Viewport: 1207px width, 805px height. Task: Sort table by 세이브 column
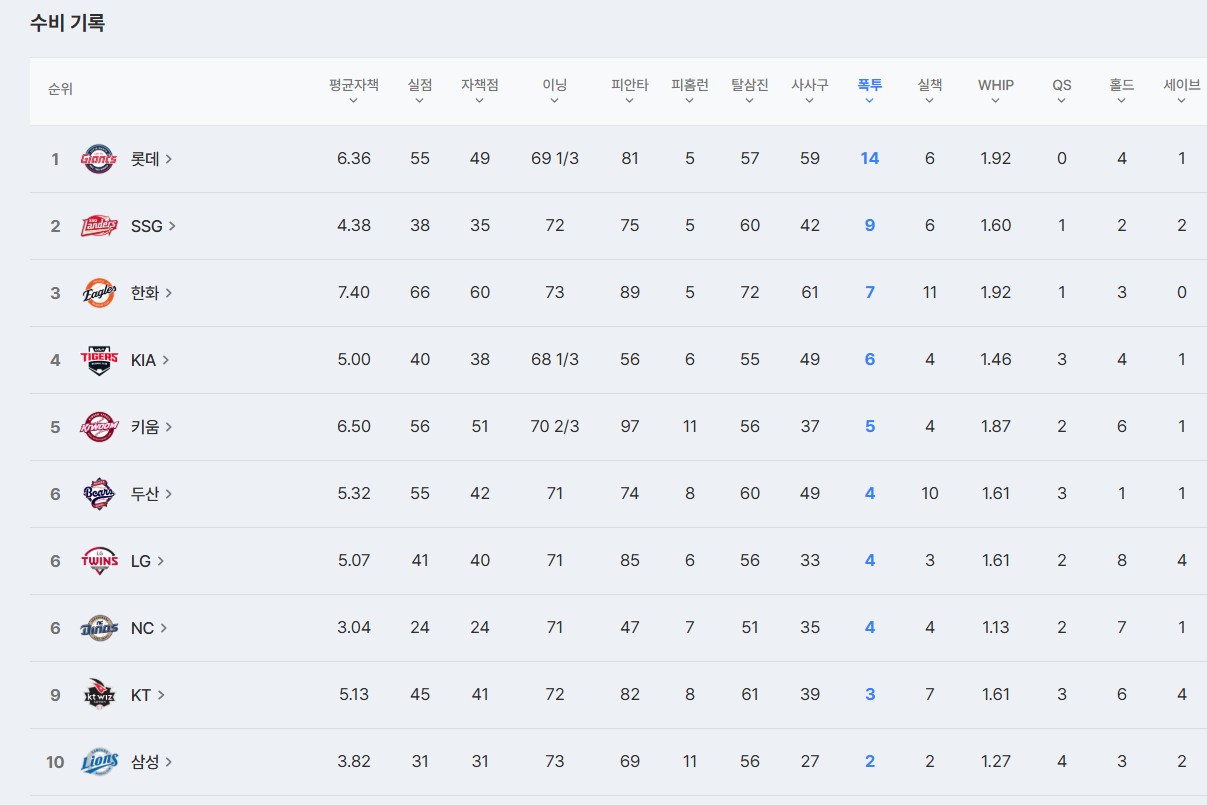coord(1181,90)
